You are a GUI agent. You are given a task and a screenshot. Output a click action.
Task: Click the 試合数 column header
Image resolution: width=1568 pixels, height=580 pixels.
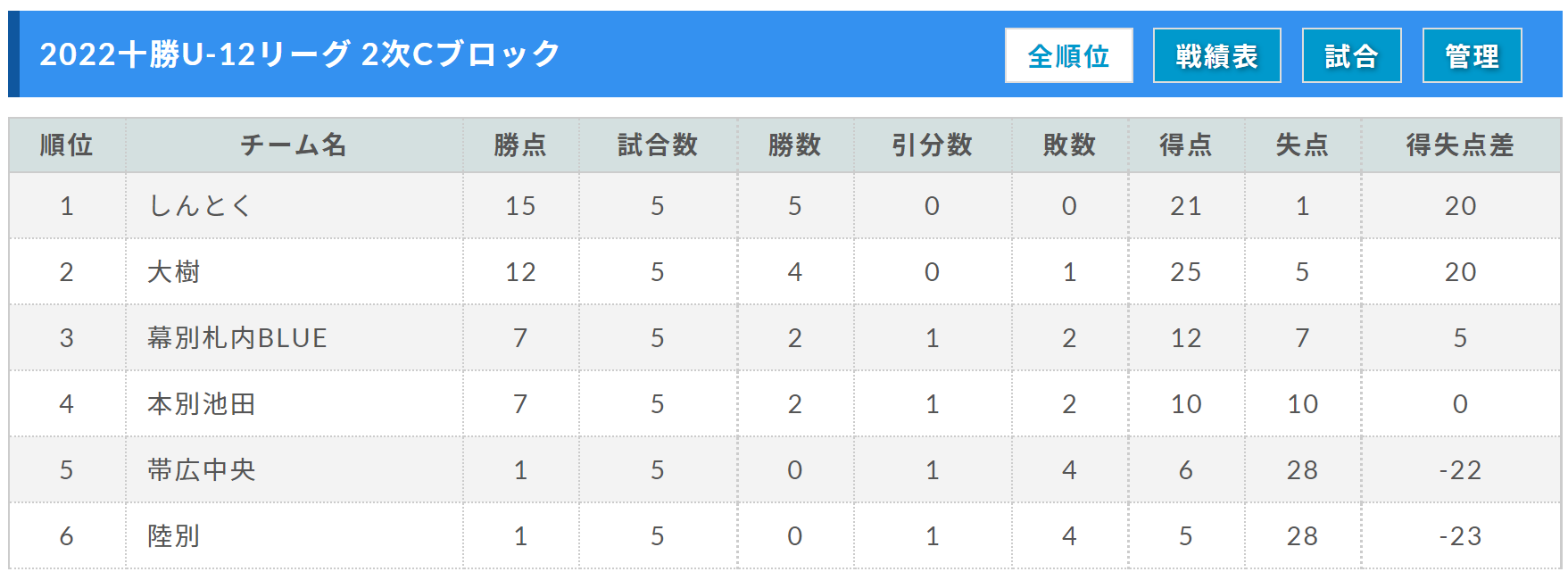(658, 145)
